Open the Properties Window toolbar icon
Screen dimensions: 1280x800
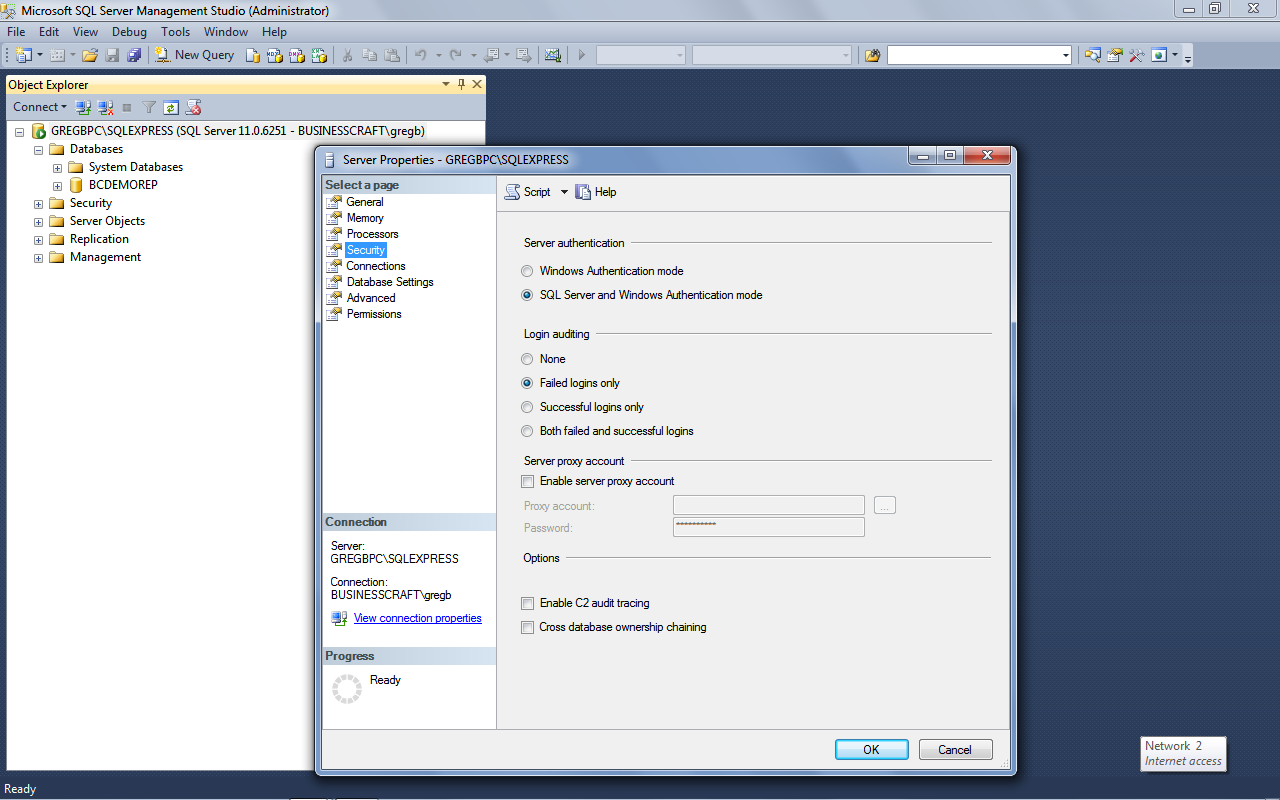pos(1115,55)
